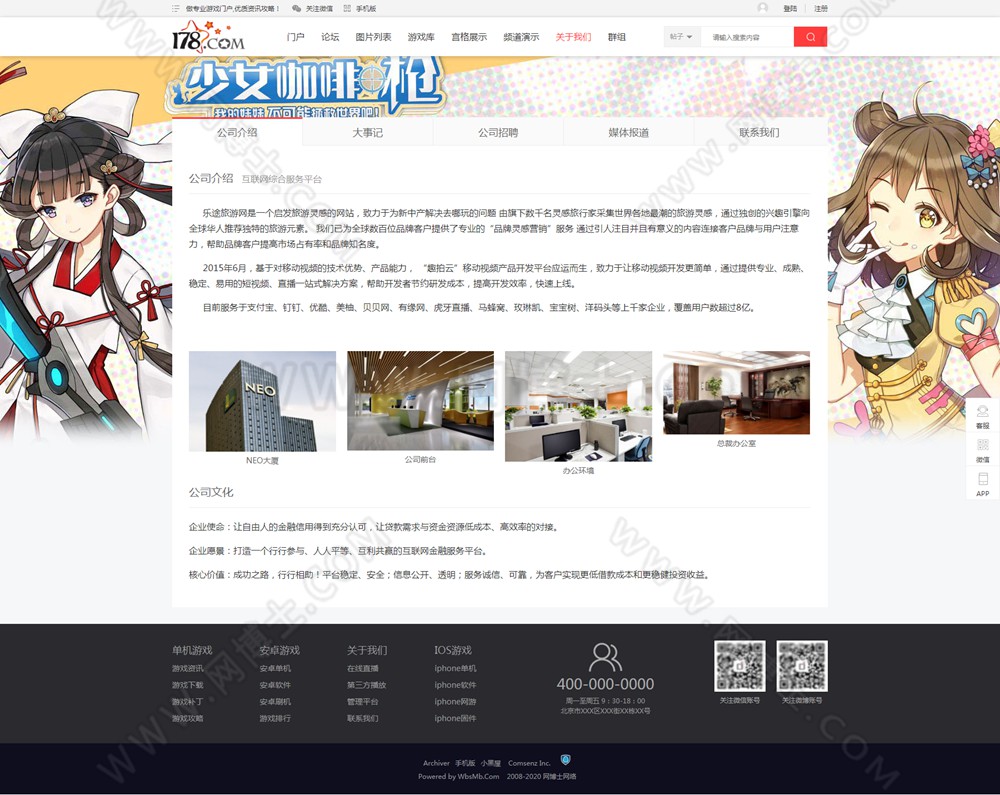
Task: Click footer link 安卓单机
Action: (275, 668)
